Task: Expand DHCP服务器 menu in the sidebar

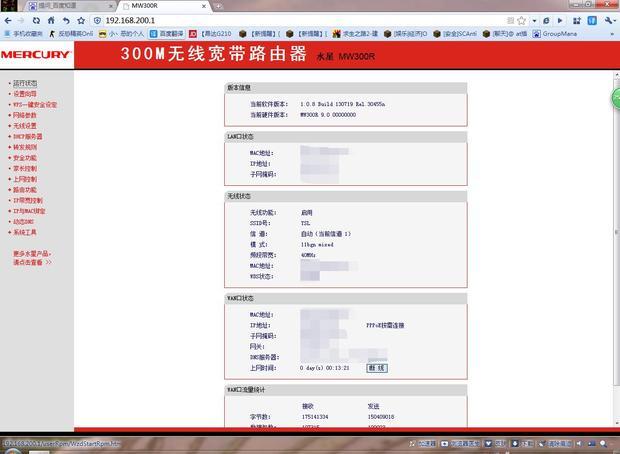Action: click(27, 136)
